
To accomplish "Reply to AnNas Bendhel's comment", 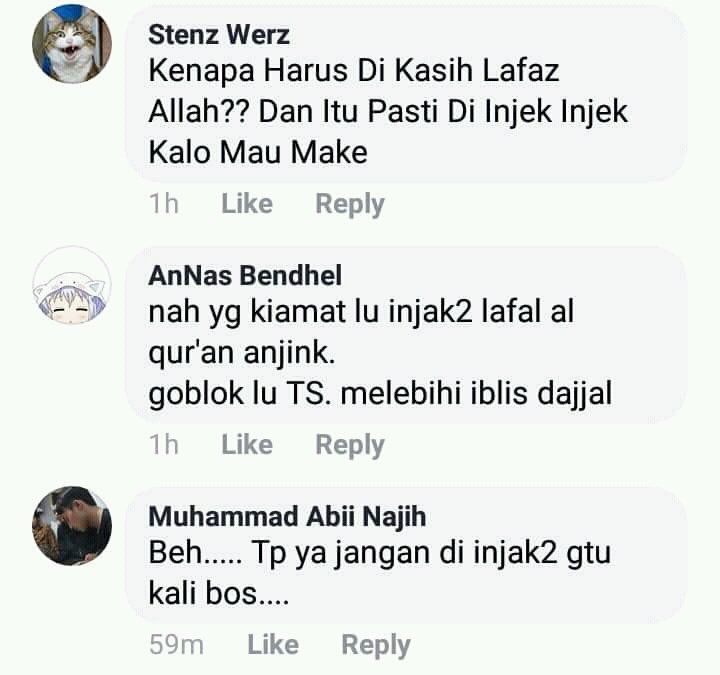I will [349, 445].
